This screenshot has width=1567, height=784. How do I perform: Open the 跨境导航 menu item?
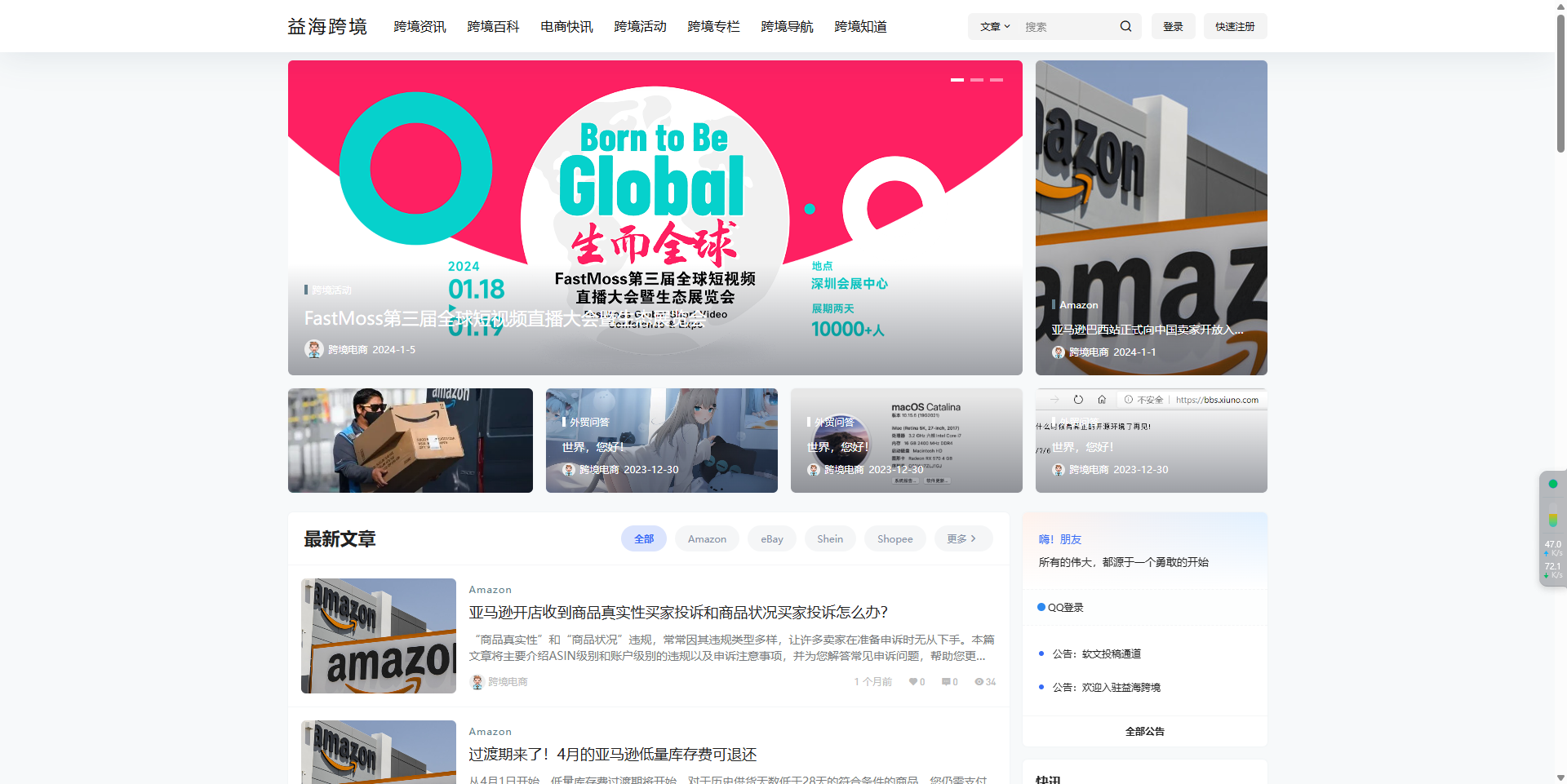(x=787, y=26)
